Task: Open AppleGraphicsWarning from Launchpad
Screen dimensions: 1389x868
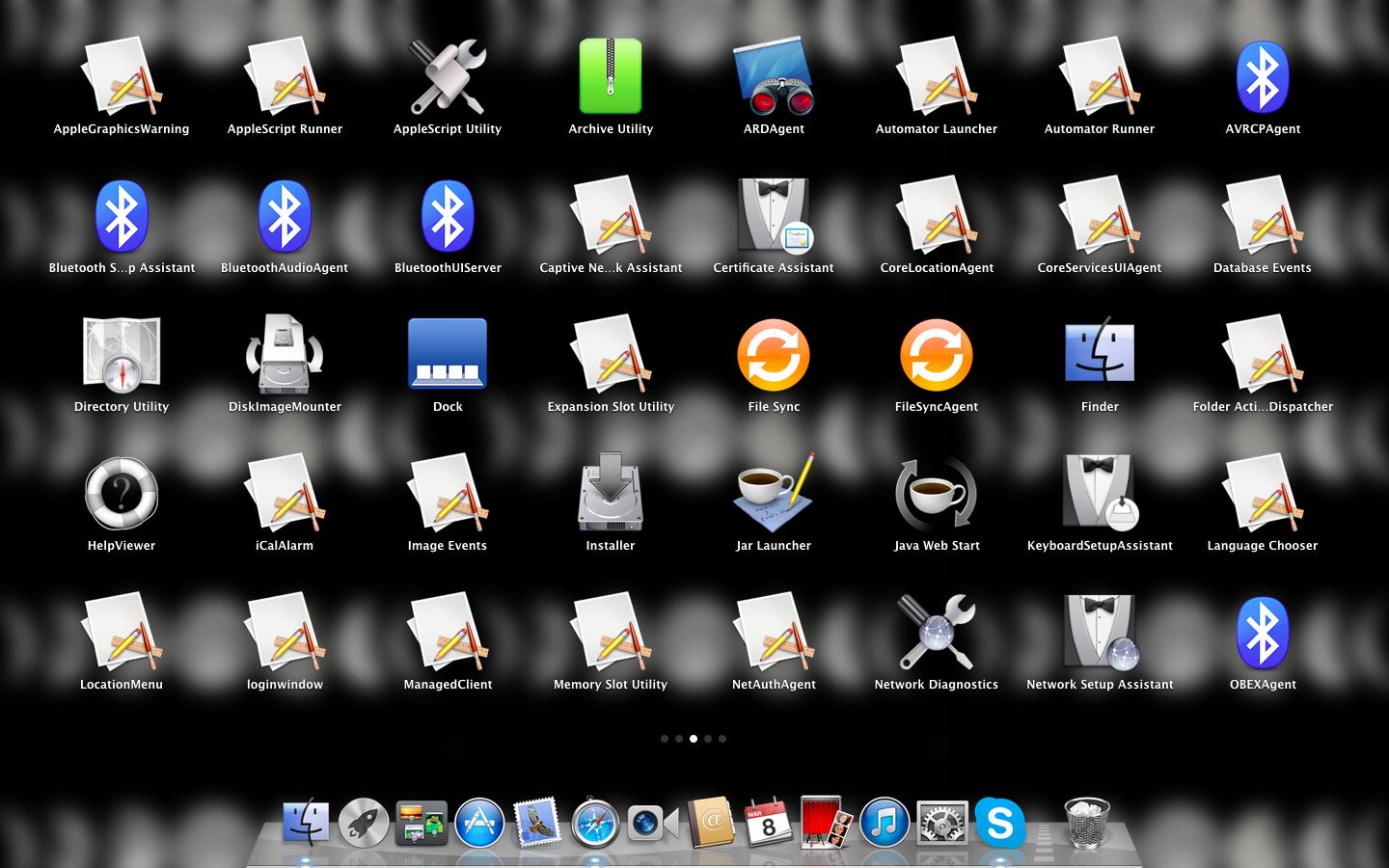Action: [x=122, y=76]
